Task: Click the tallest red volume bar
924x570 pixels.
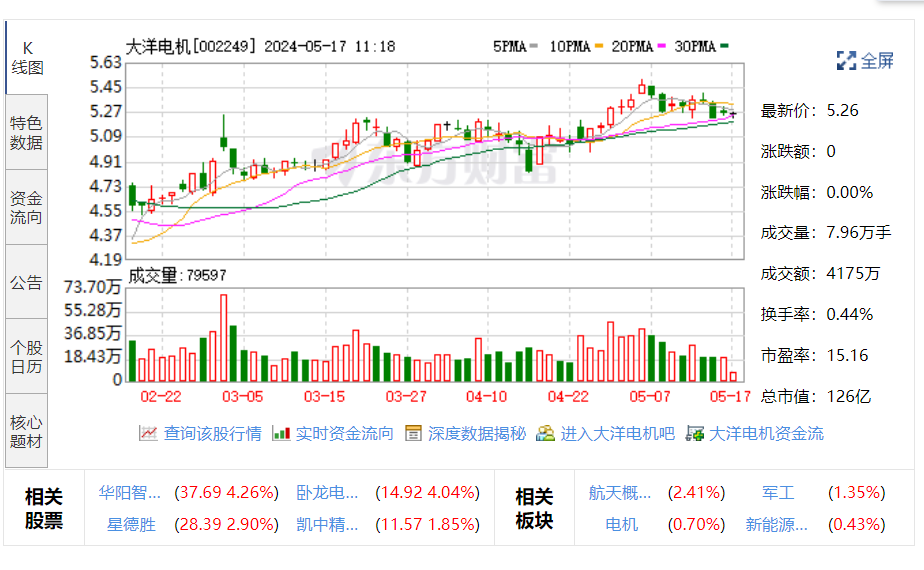Action: click(x=223, y=338)
